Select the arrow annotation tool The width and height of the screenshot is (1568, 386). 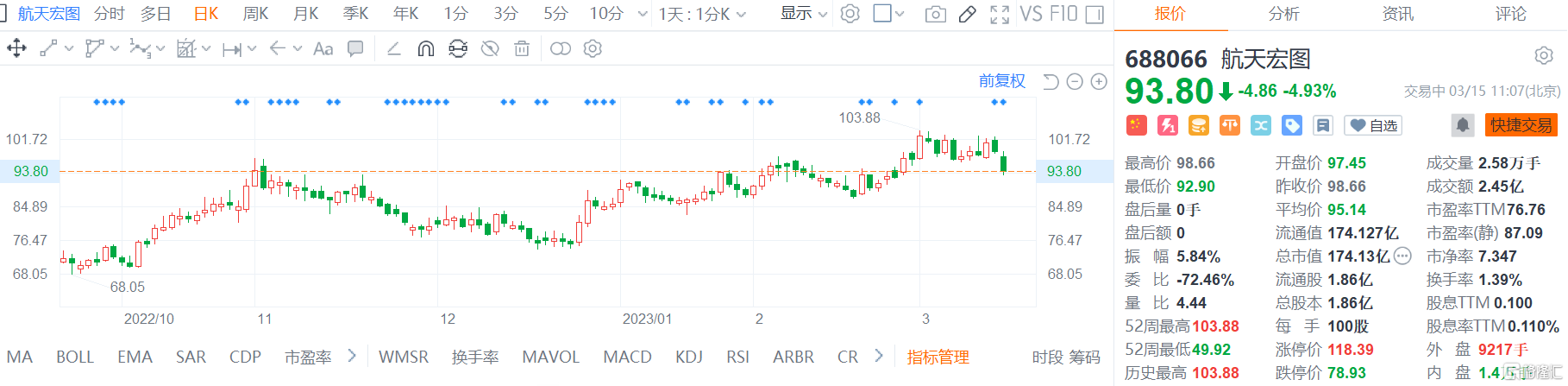pyautogui.click(x=277, y=48)
